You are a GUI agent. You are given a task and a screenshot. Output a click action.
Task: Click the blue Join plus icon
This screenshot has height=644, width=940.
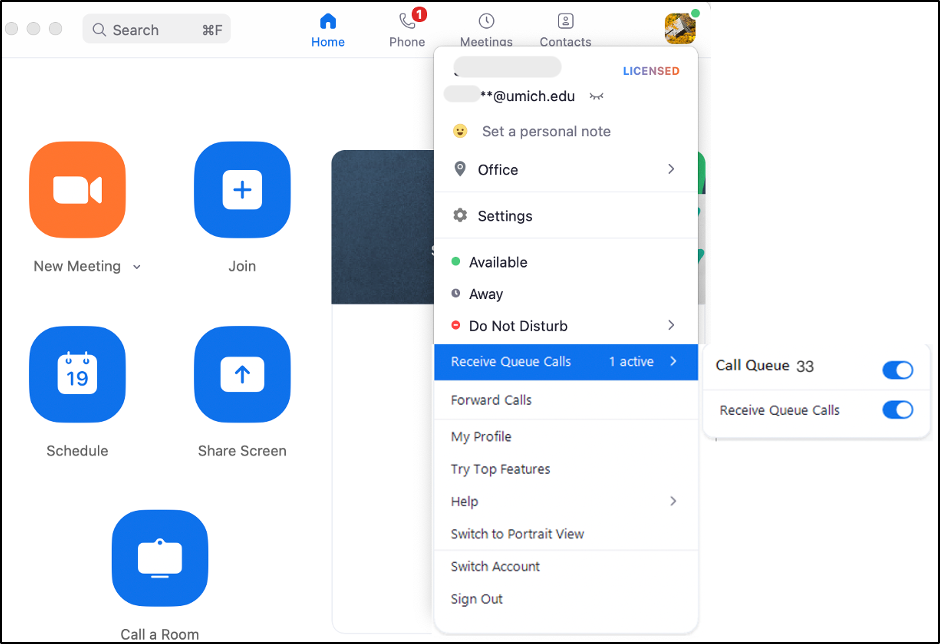pyautogui.click(x=242, y=190)
